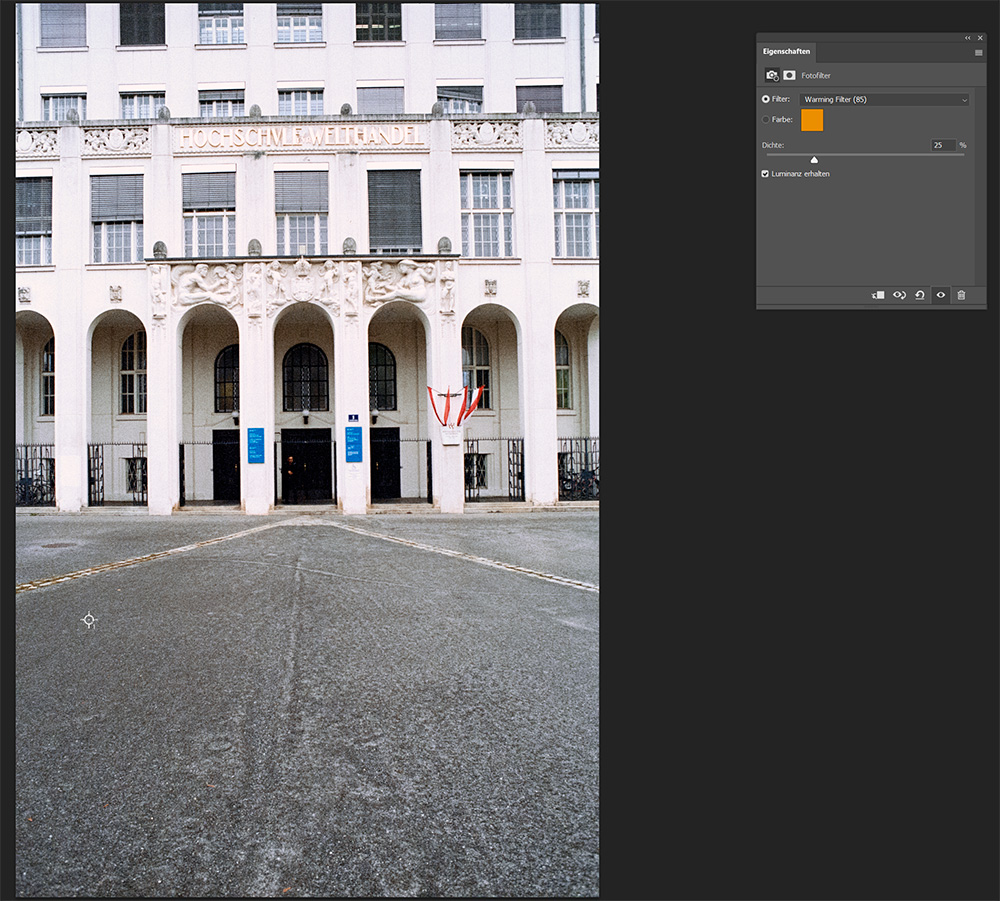Image resolution: width=1000 pixels, height=901 pixels.
Task: Click the Dichte slider handle
Action: (814, 159)
